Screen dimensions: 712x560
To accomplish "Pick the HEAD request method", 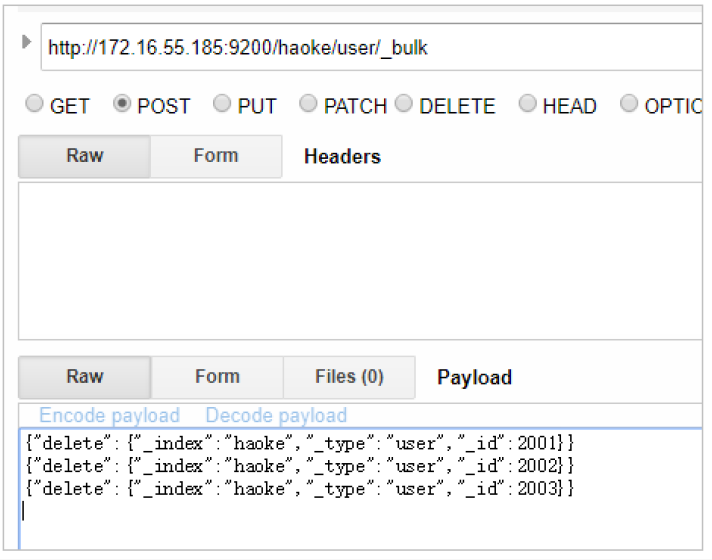I will point(527,105).
